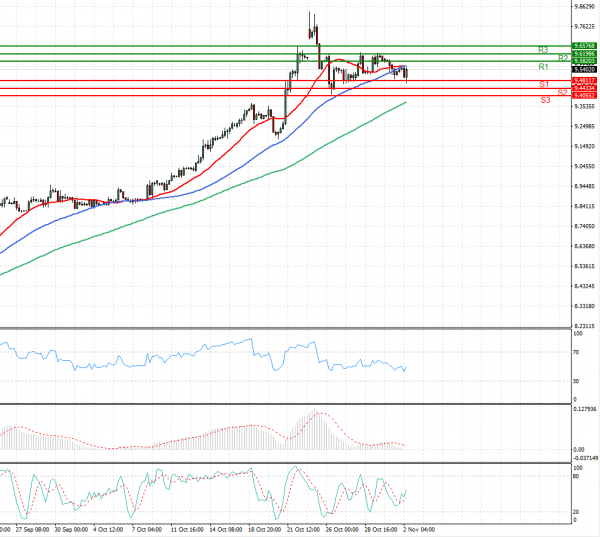This screenshot has height=537, width=600.
Task: Click the 9.14920 price axis value
Action: click(x=584, y=146)
